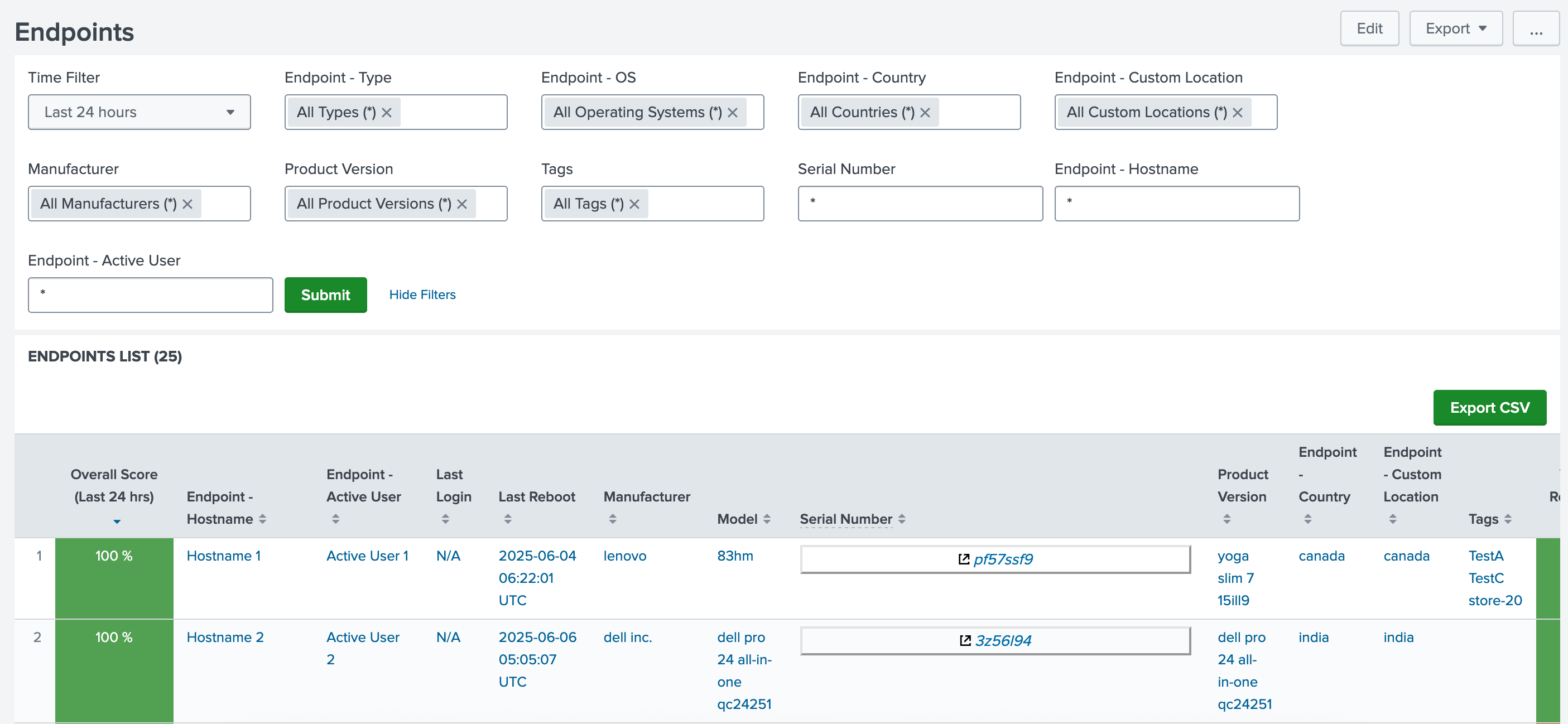Screen dimensions: 1568x724
Task: Sort by Model column arrows
Action: point(767,519)
